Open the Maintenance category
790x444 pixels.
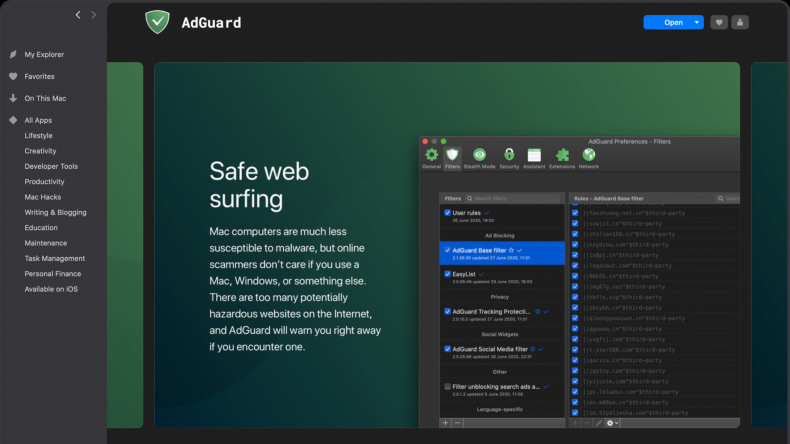(x=45, y=243)
